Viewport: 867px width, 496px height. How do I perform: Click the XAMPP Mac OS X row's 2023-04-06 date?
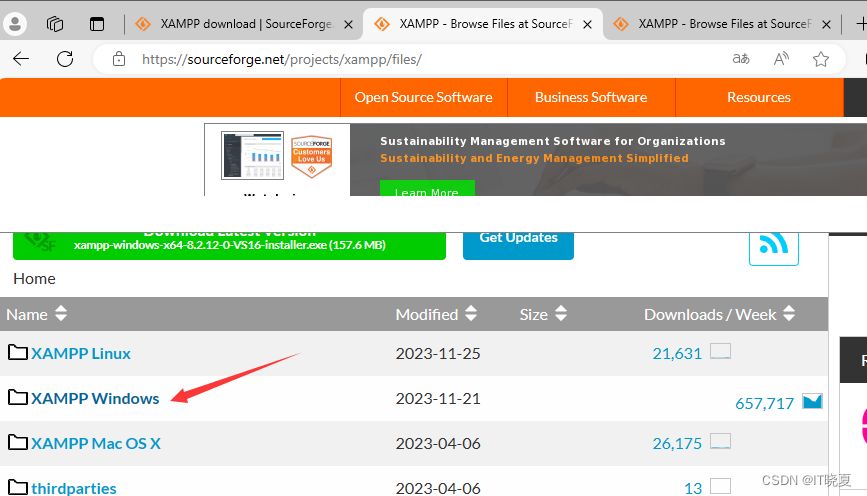tap(438, 443)
